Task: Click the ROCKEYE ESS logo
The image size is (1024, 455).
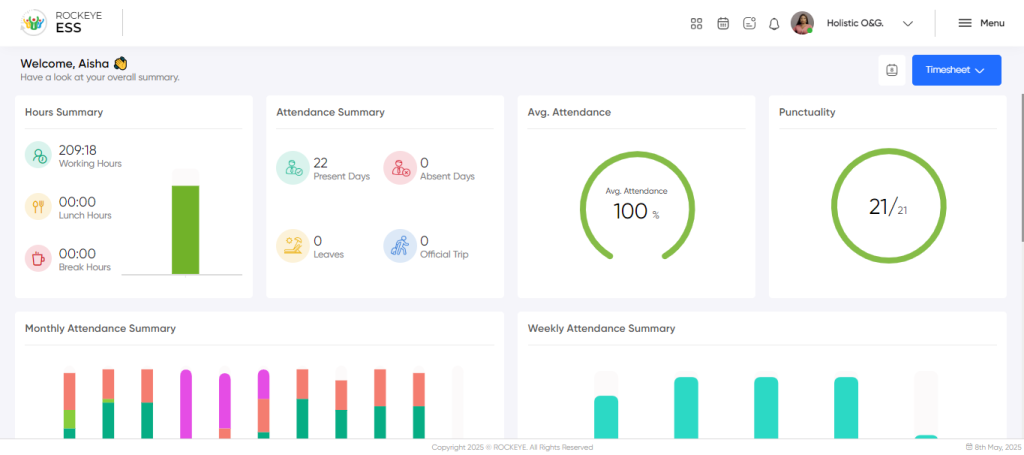Action: [62, 23]
